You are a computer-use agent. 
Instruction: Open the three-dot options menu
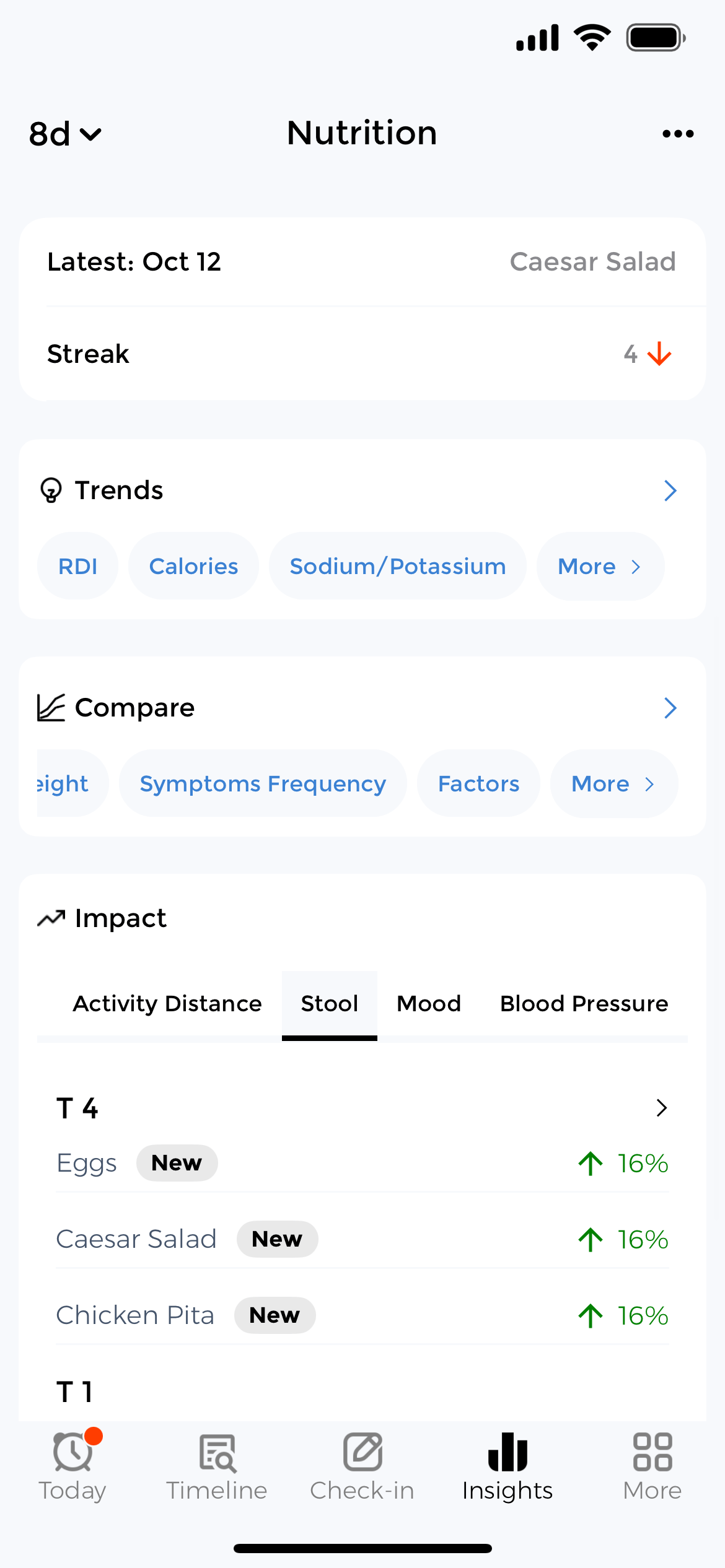(677, 134)
